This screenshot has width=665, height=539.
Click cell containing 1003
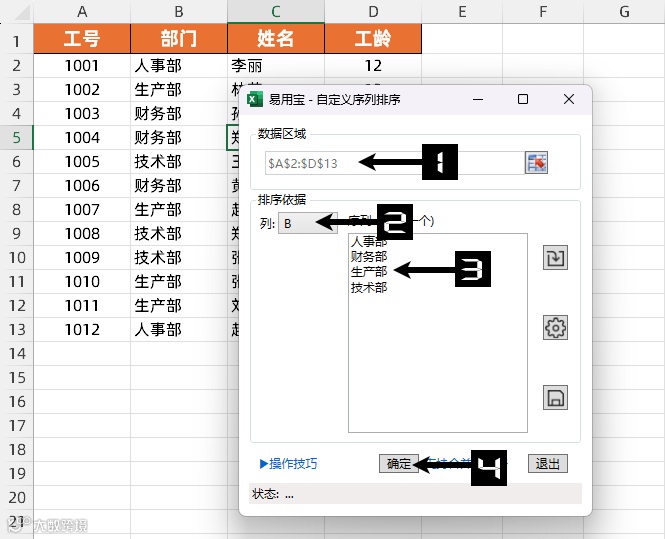(x=82, y=114)
